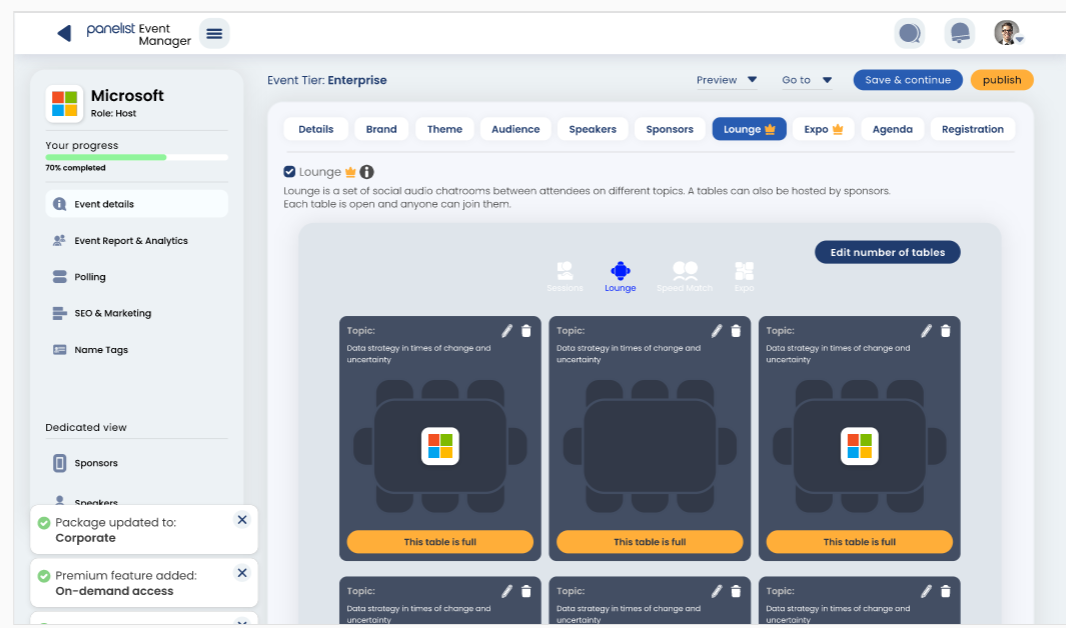The width and height of the screenshot is (1066, 628).
Task: Delete the third lounge table
Action: [x=946, y=331]
